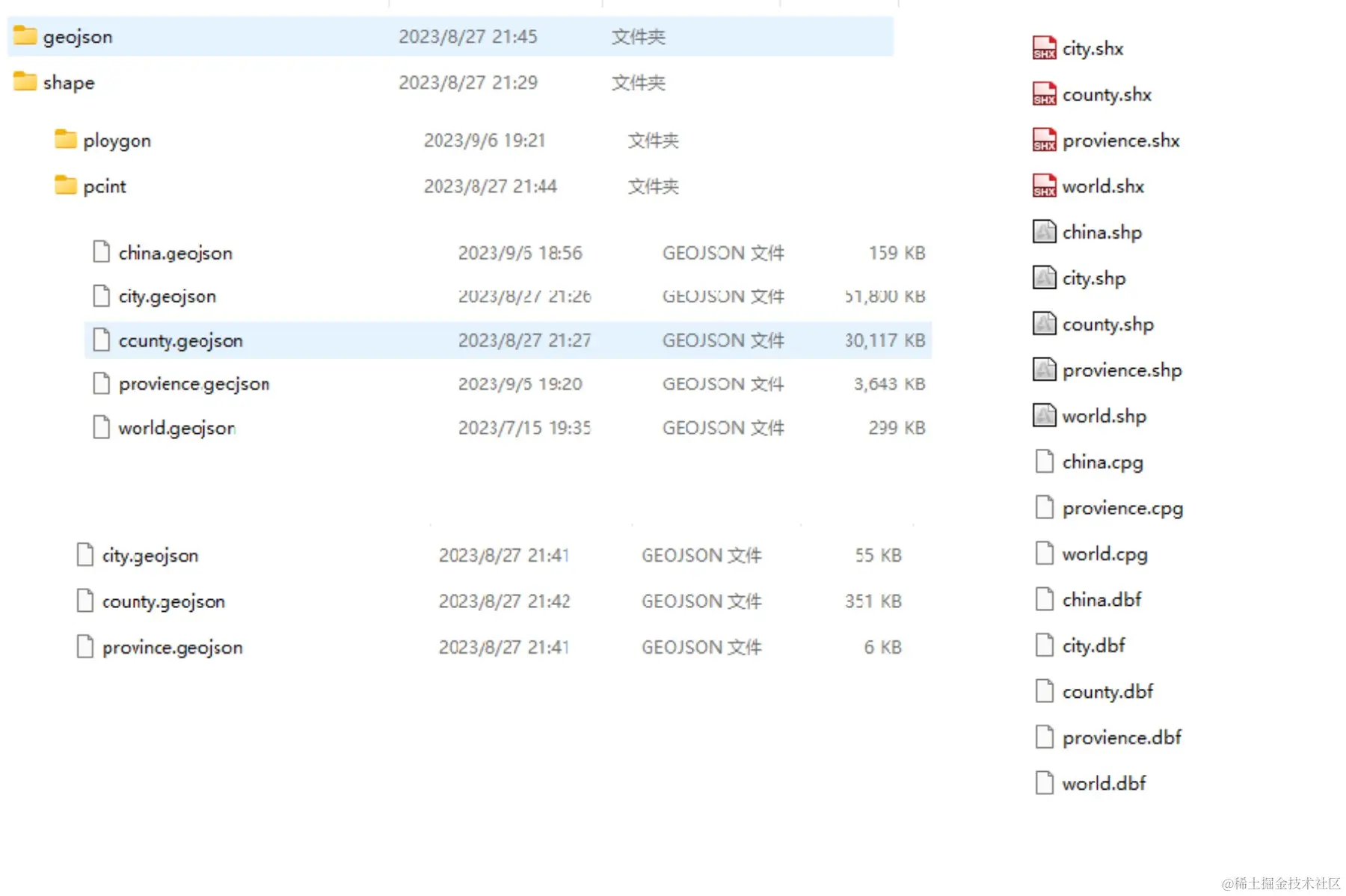This screenshot has width=1346, height=896.
Task: Select the city.dbf file name
Action: click(x=1093, y=645)
